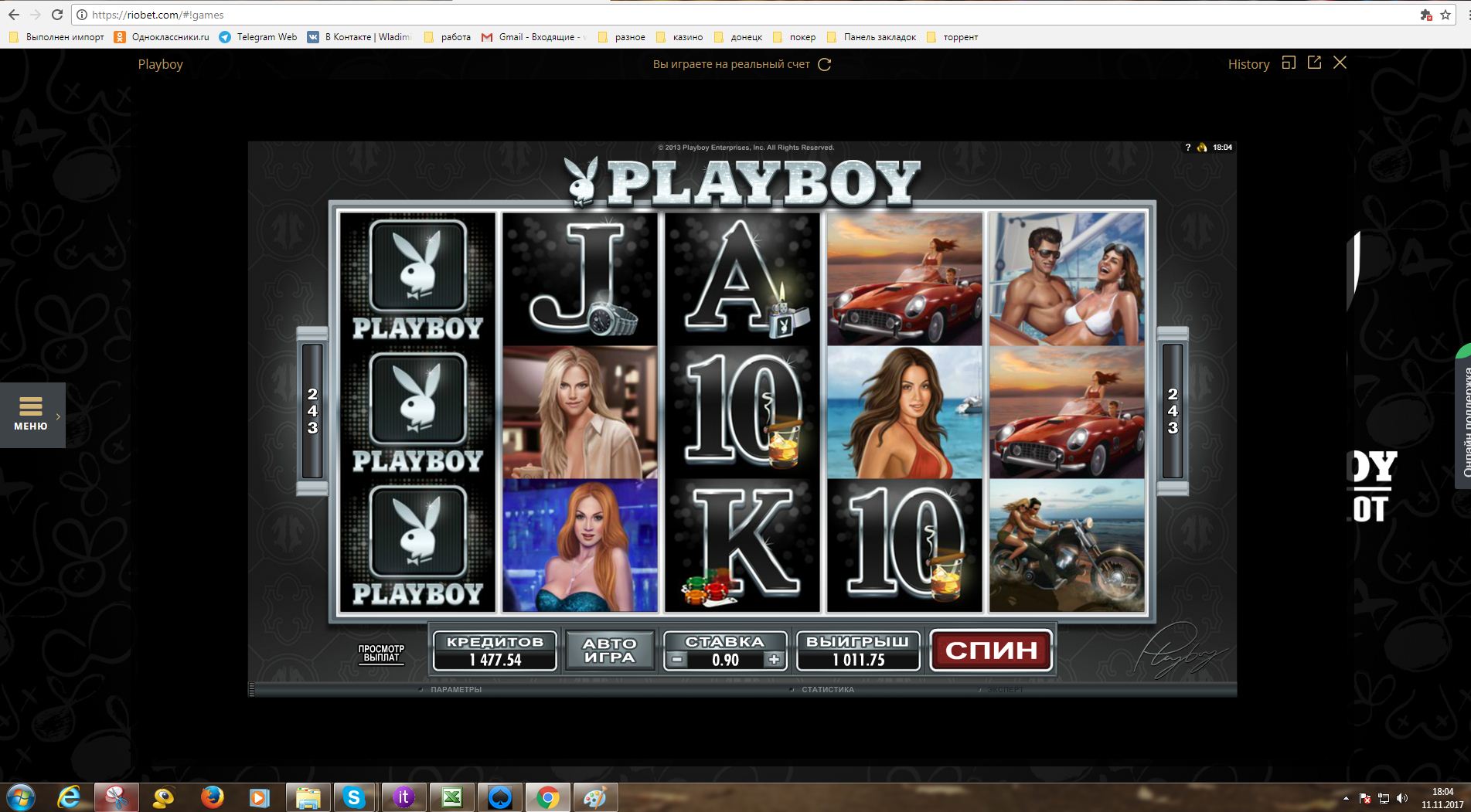Click the gold icon beside the game clock
The height and width of the screenshot is (812, 1471).
pos(1202,148)
